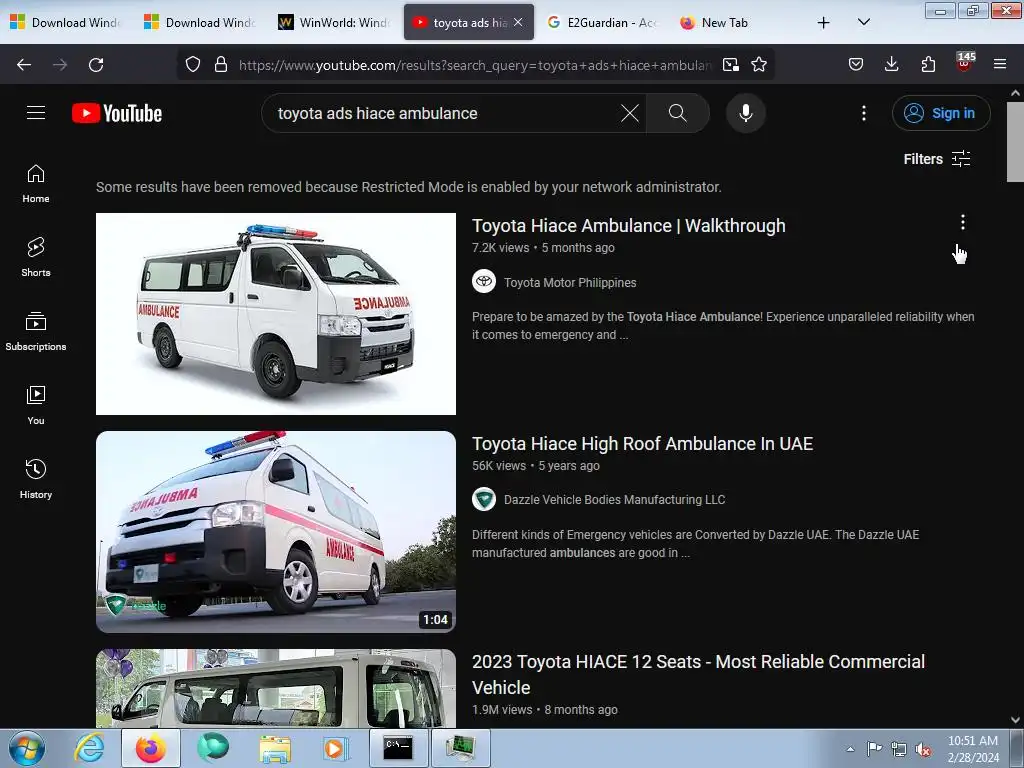View site security padlock info
Screen dimensions: 1024x768
[x=221, y=64]
